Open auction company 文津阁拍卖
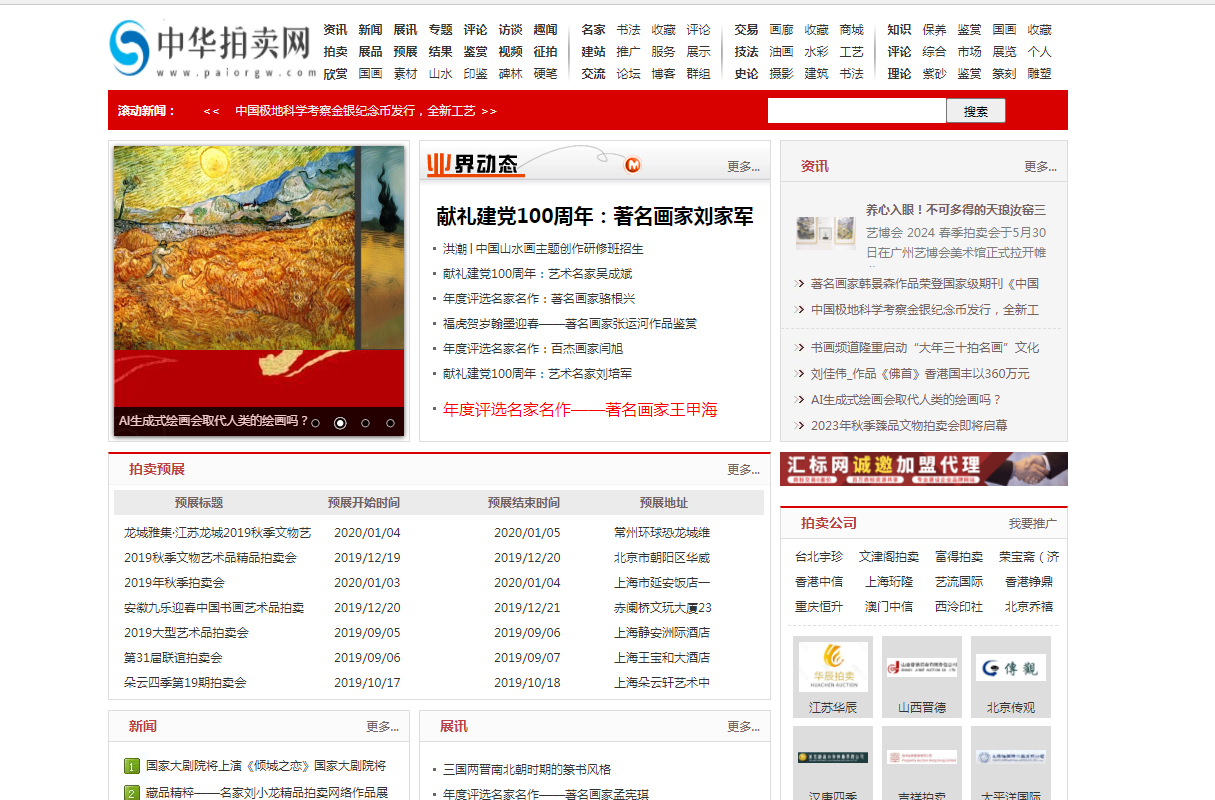The height and width of the screenshot is (800, 1215). coord(889,557)
